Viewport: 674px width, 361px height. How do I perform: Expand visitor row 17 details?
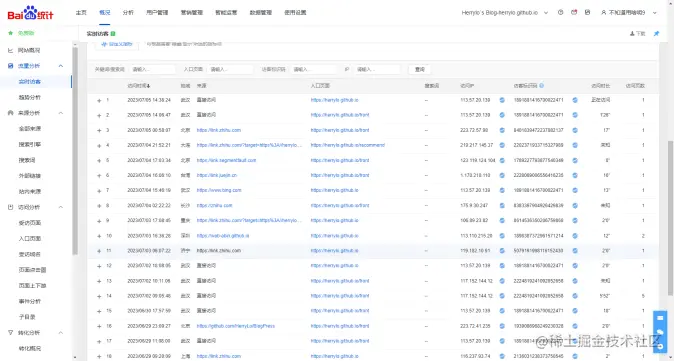pos(99,342)
